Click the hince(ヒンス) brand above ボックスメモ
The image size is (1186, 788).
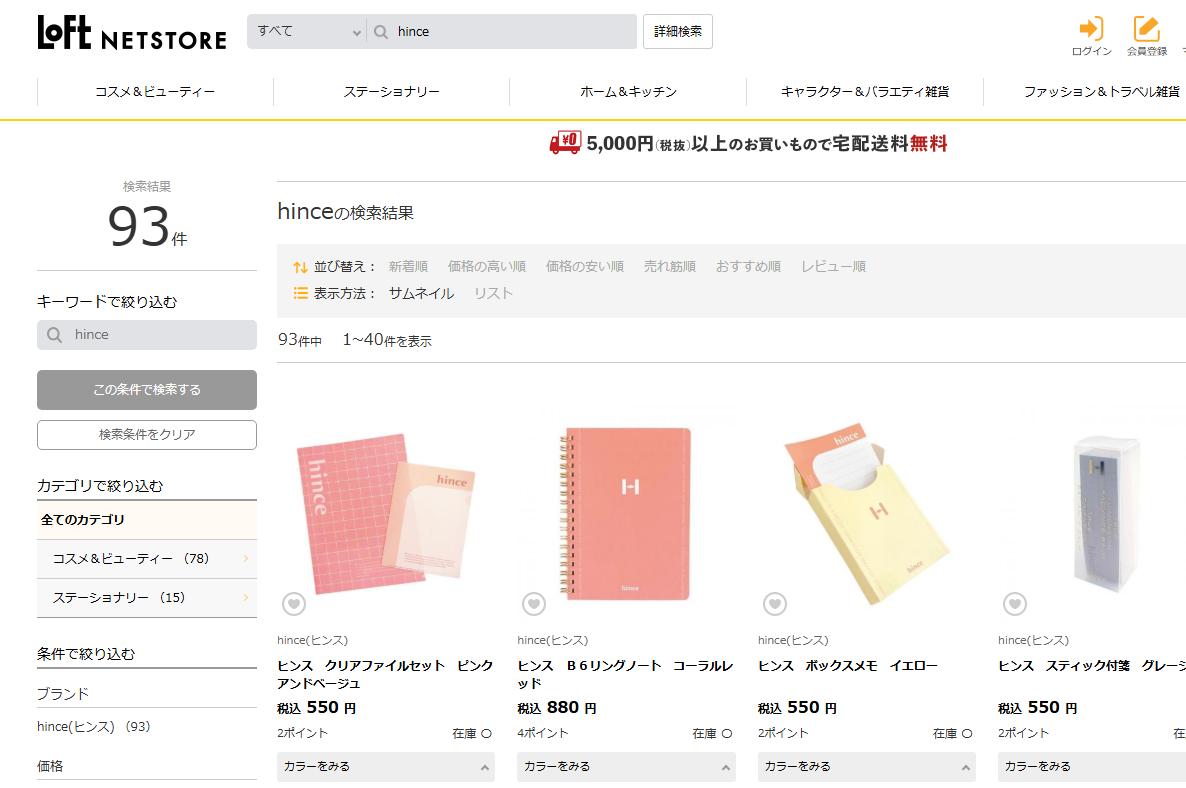point(793,641)
